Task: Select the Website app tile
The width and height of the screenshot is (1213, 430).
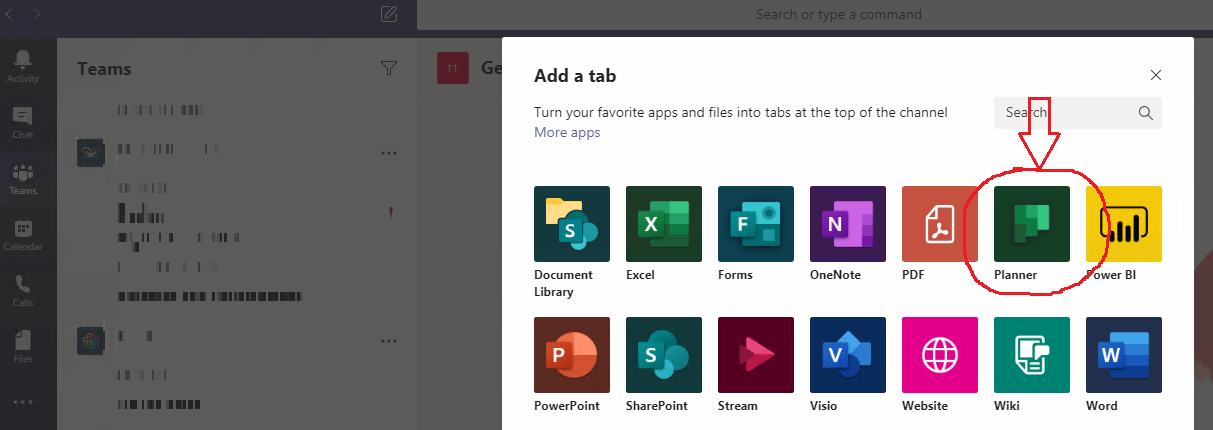Action: pos(940,355)
